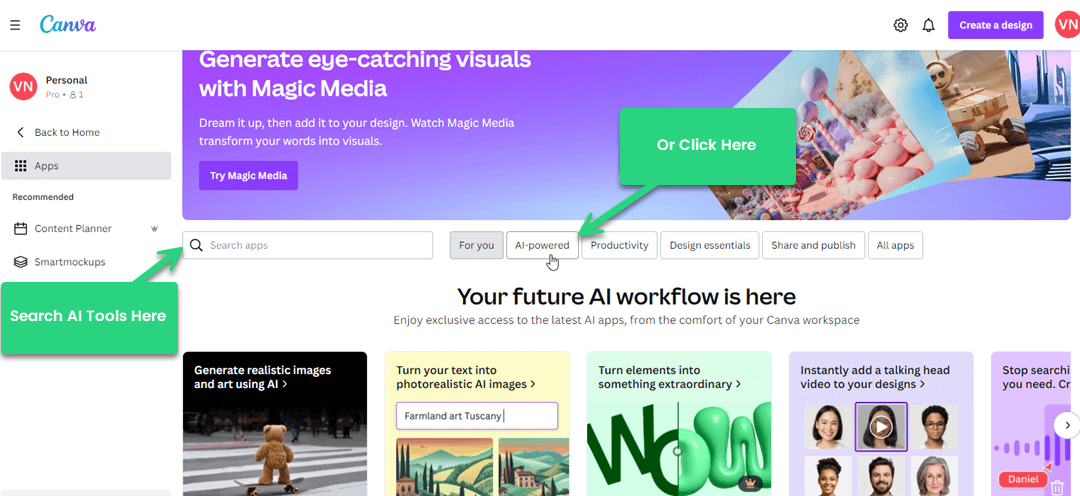Select Apps in the sidebar
Screen dimensions: 1080x496
tap(86, 166)
